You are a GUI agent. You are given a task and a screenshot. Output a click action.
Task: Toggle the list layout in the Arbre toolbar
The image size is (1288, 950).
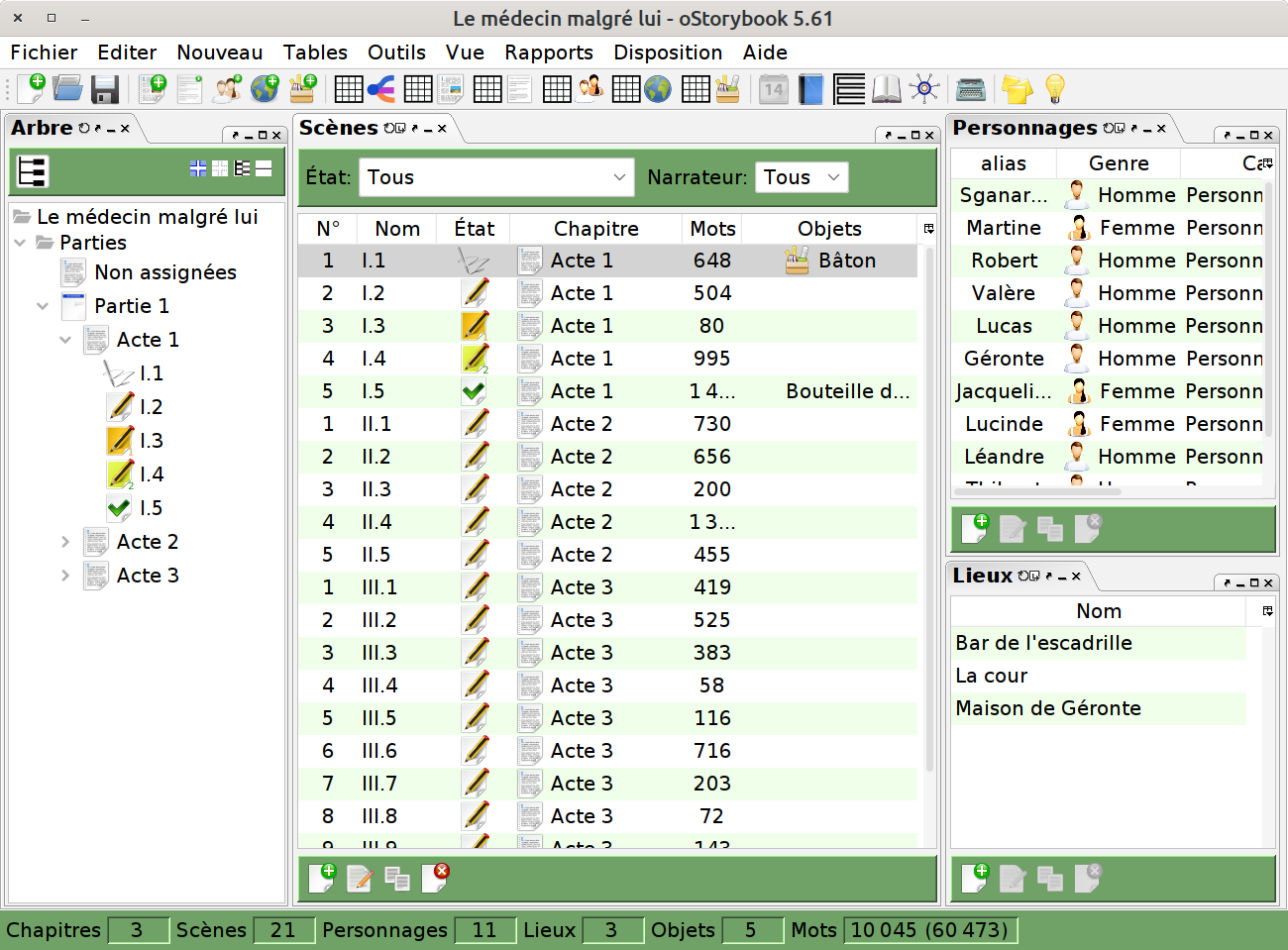pos(242,169)
